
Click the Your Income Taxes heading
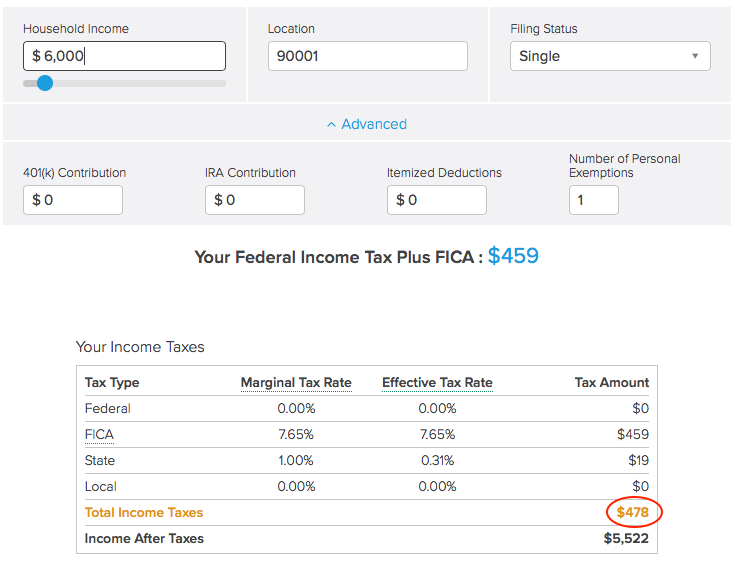click(x=140, y=347)
